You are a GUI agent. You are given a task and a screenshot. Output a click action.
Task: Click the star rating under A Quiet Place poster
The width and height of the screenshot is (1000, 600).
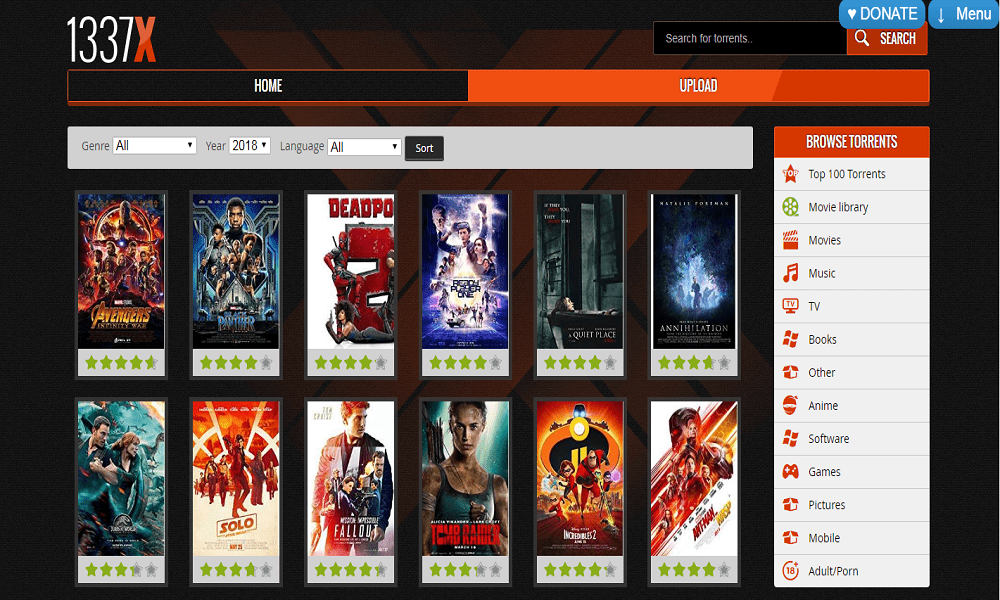580,363
